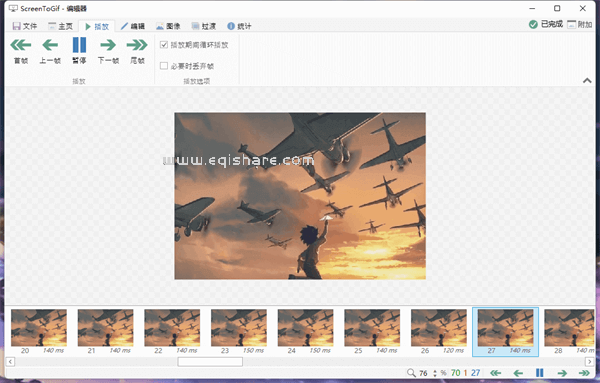Image resolution: width=600 pixels, height=383 pixels.
Task: Jump to last frame in ribbon (尾帧)
Action: 137,50
